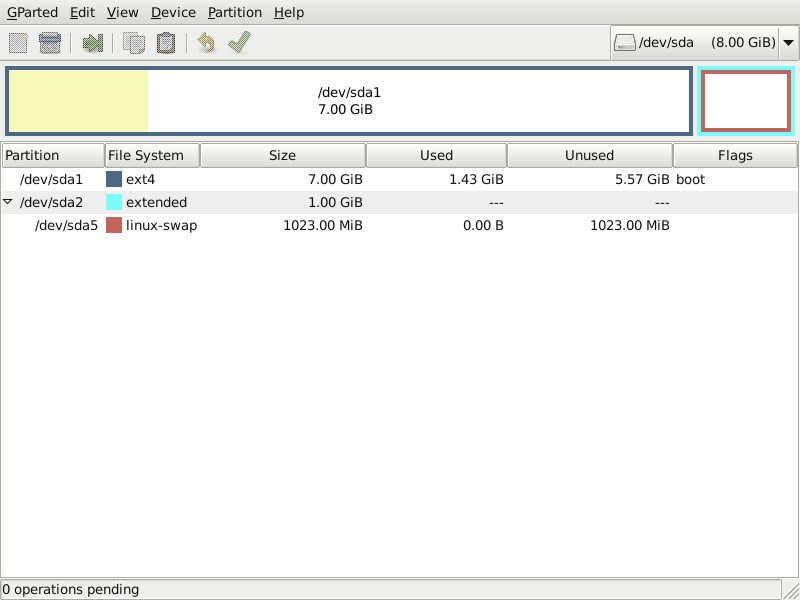Open the GParted menu
This screenshot has width=800, height=600.
32,12
